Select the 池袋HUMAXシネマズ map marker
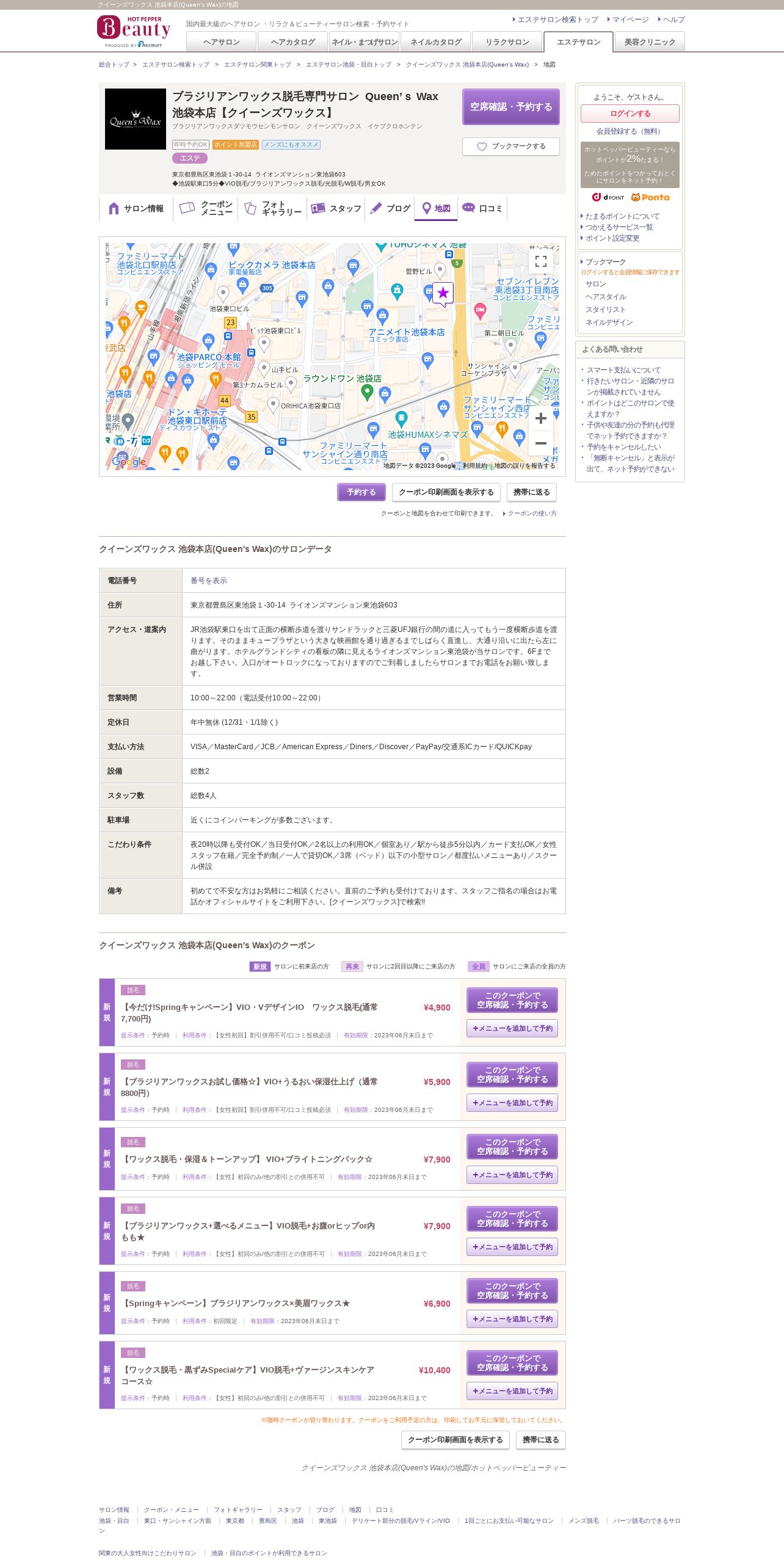This screenshot has width=784, height=1568. coord(401,419)
